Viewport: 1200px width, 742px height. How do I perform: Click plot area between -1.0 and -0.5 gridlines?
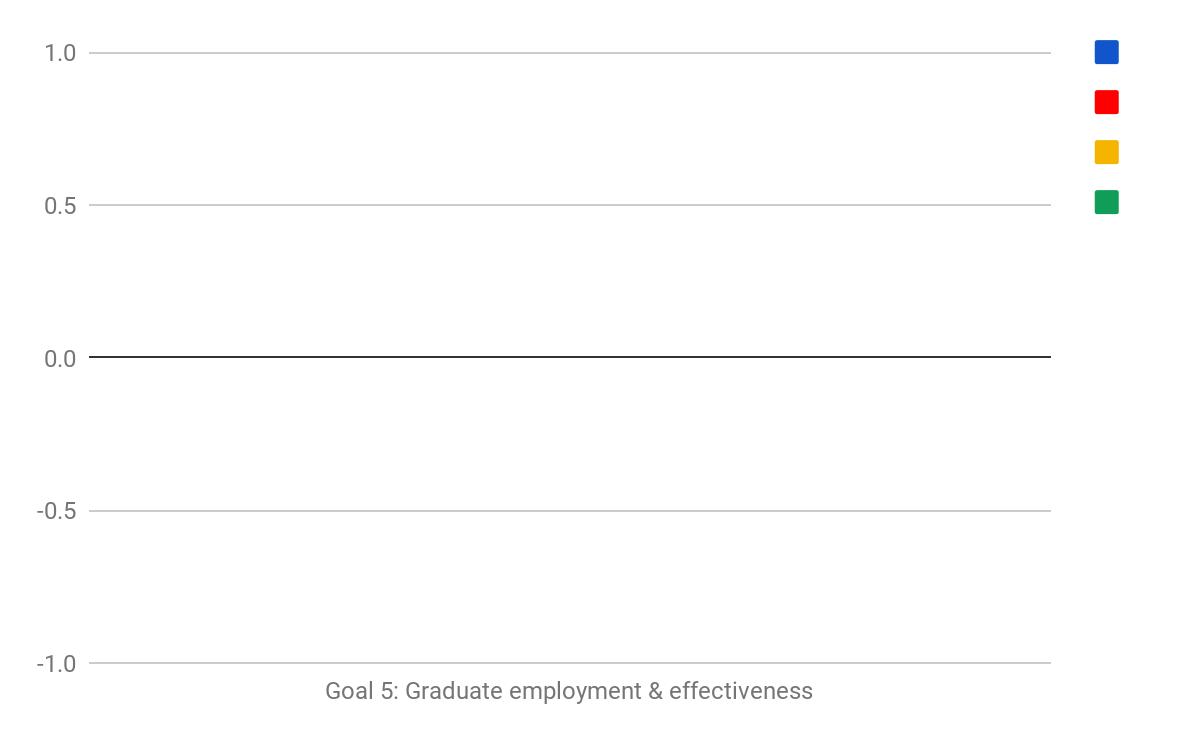pyautogui.click(x=570, y=586)
